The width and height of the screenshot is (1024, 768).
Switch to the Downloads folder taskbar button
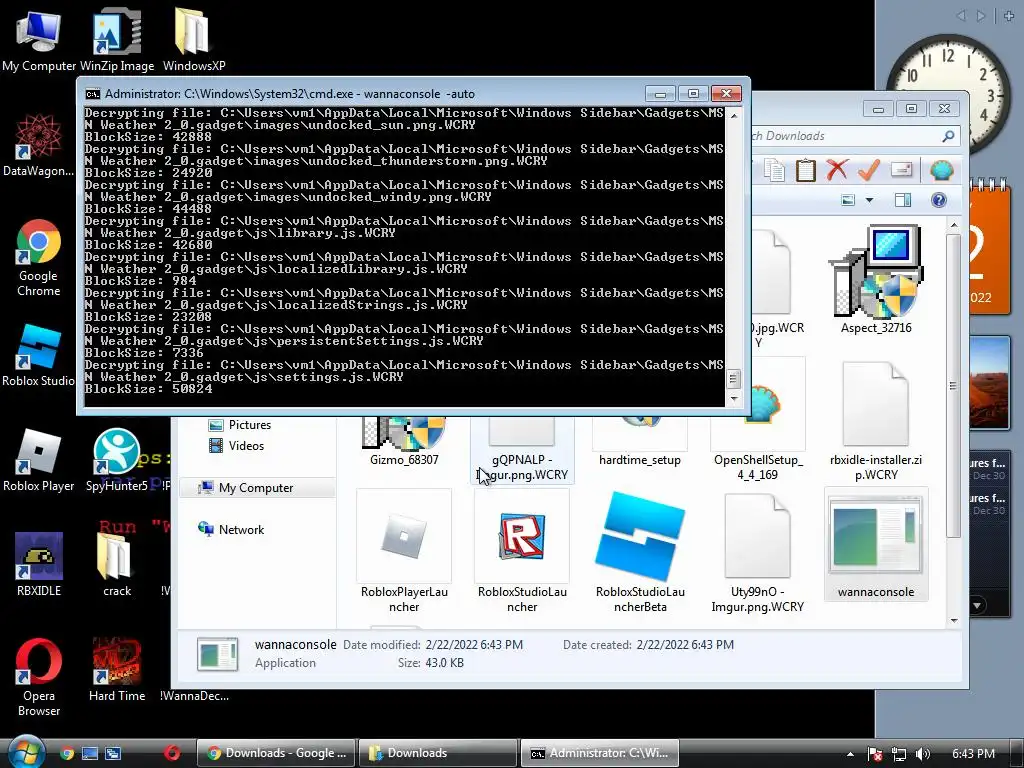(x=438, y=753)
